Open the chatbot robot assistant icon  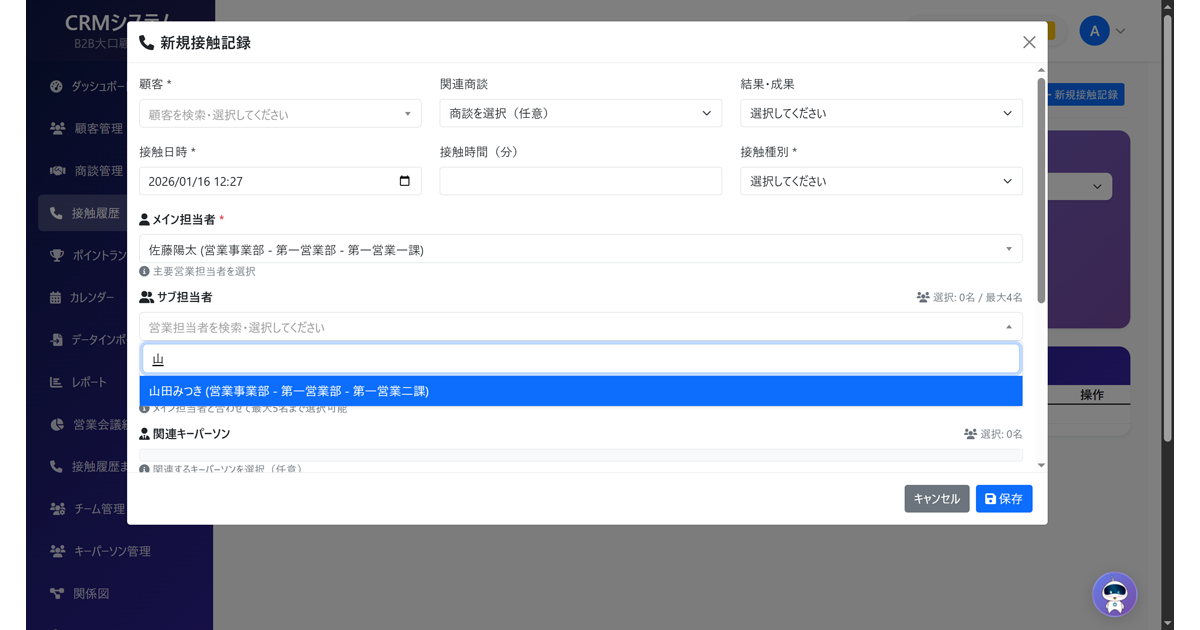point(1114,595)
